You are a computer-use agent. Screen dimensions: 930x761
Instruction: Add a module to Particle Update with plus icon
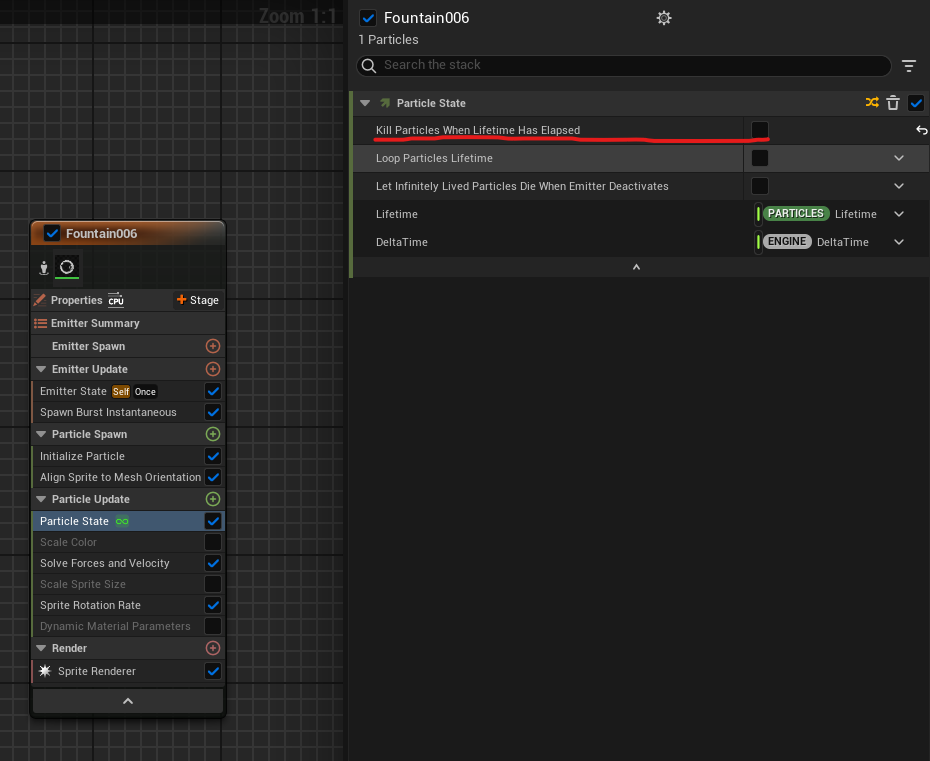(x=212, y=499)
